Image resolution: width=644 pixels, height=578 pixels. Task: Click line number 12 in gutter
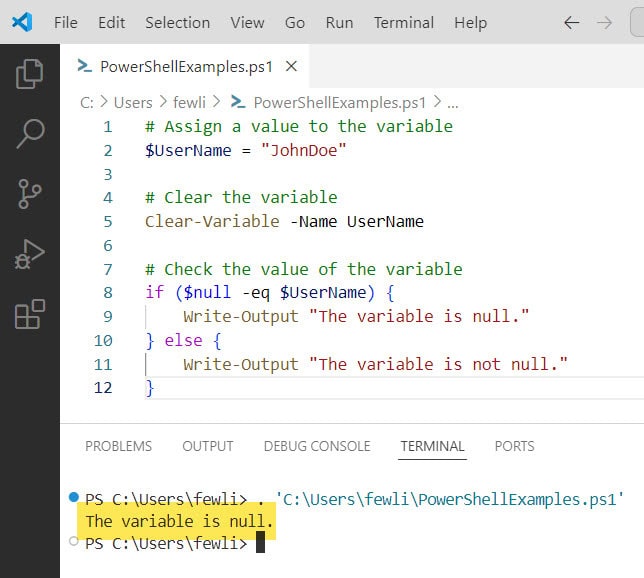(103, 388)
